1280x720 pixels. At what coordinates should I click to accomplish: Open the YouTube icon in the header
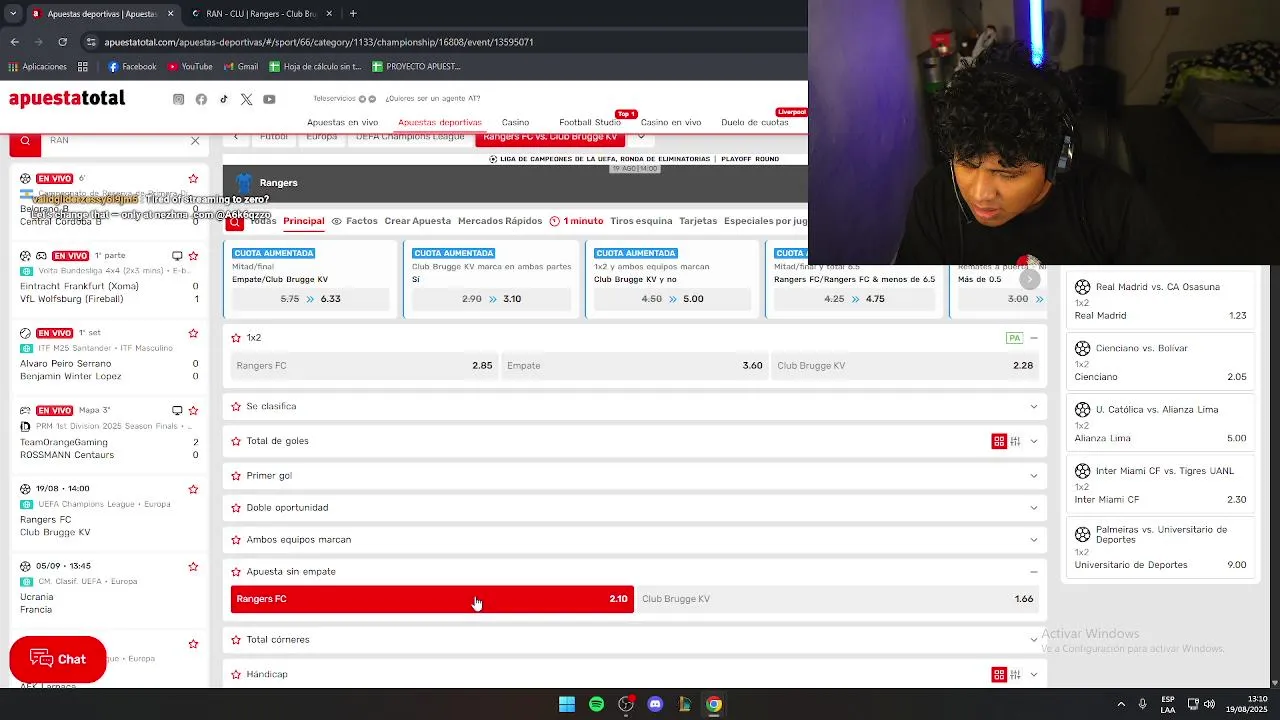[269, 99]
